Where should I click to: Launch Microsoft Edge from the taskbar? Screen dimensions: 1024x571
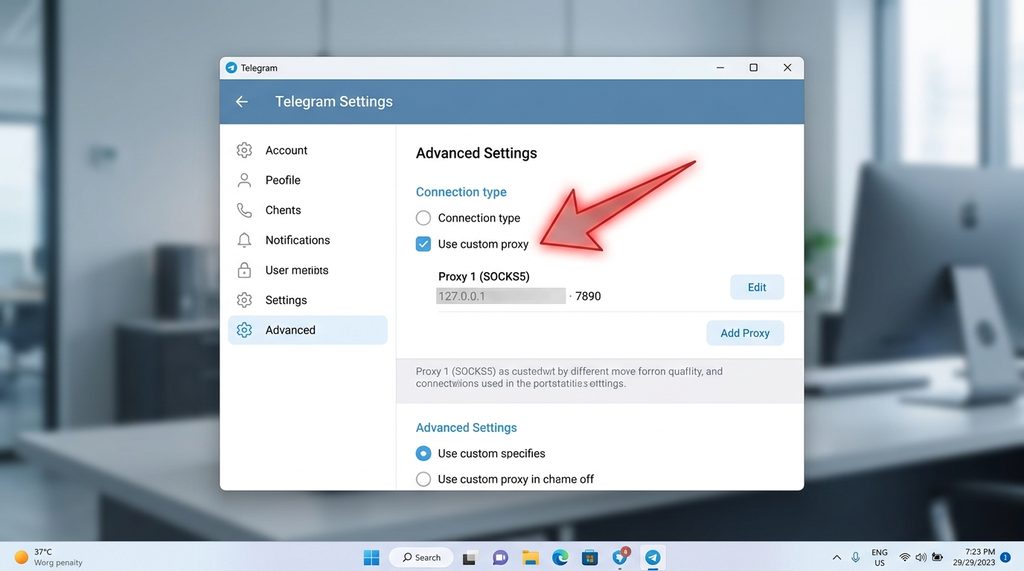560,557
